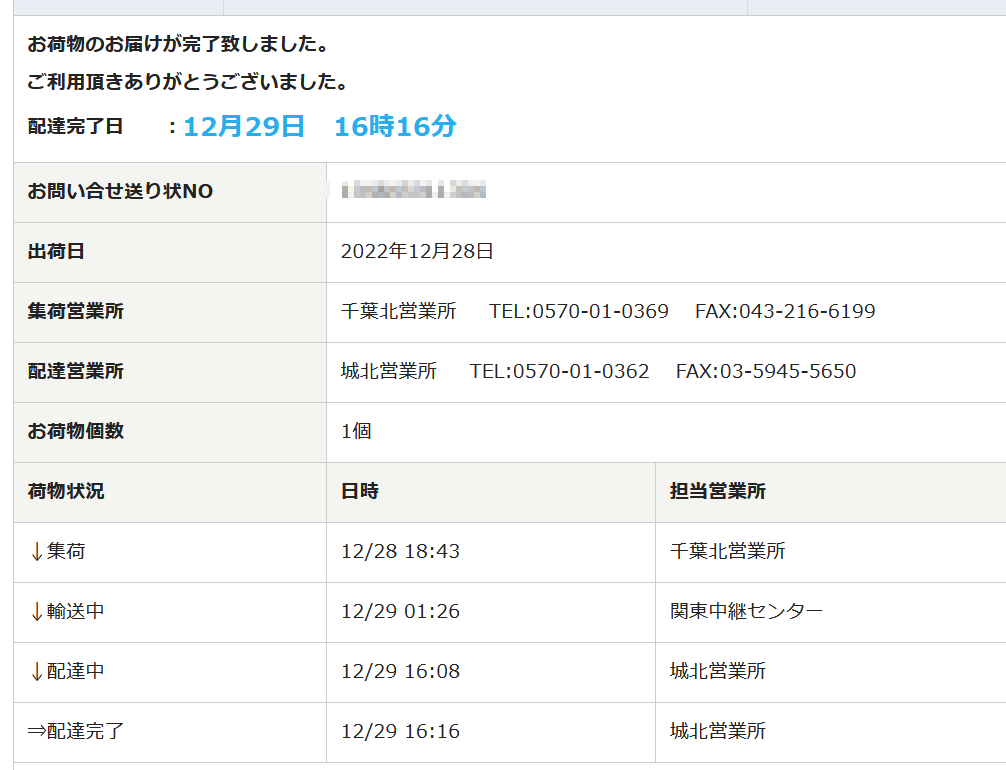The height and width of the screenshot is (770, 1006).
Task: Click the お問い合せ送り状NO label
Action: (120, 192)
